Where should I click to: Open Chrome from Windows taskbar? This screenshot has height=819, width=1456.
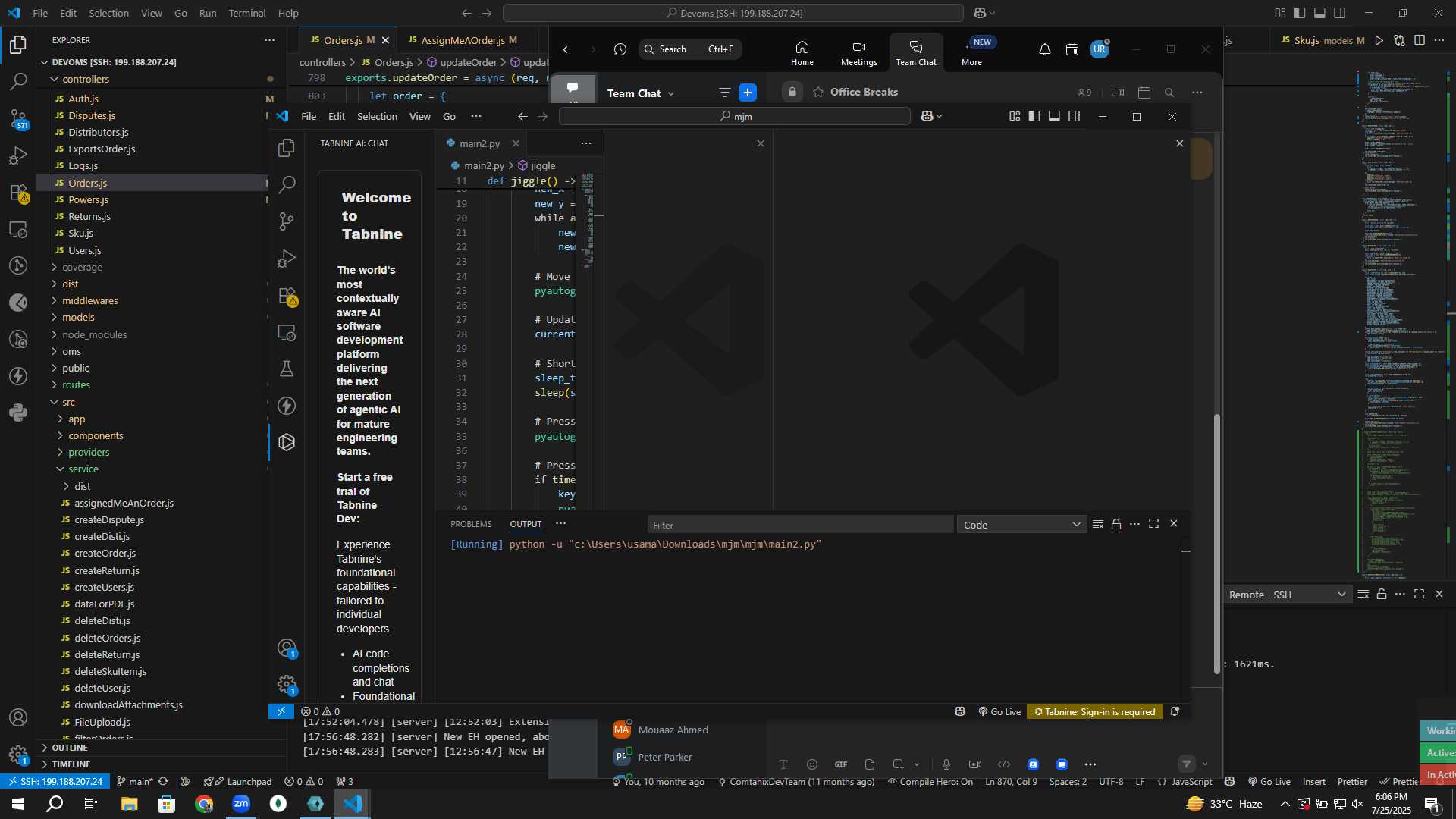click(x=204, y=804)
